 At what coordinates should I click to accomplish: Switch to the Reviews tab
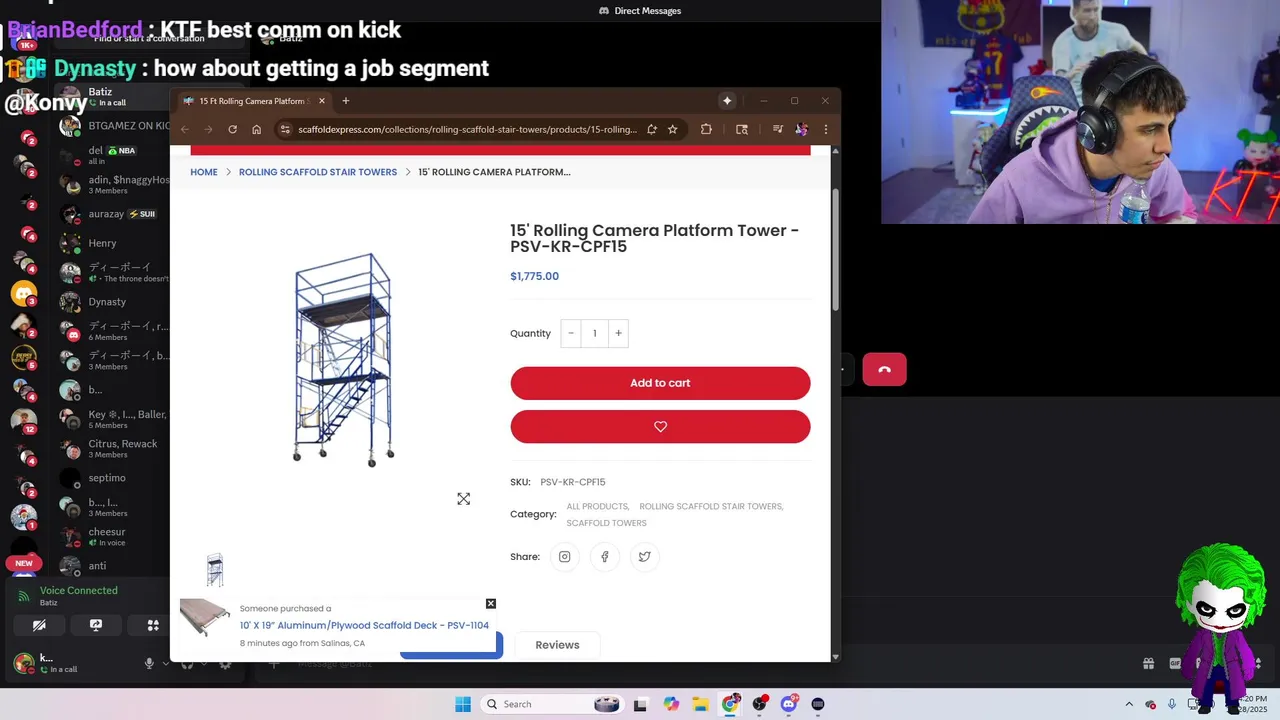click(x=557, y=645)
